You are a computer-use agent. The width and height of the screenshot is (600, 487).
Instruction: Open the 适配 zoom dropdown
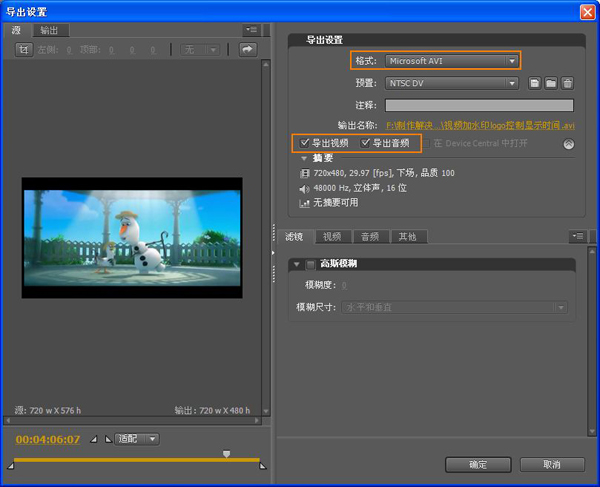137,439
